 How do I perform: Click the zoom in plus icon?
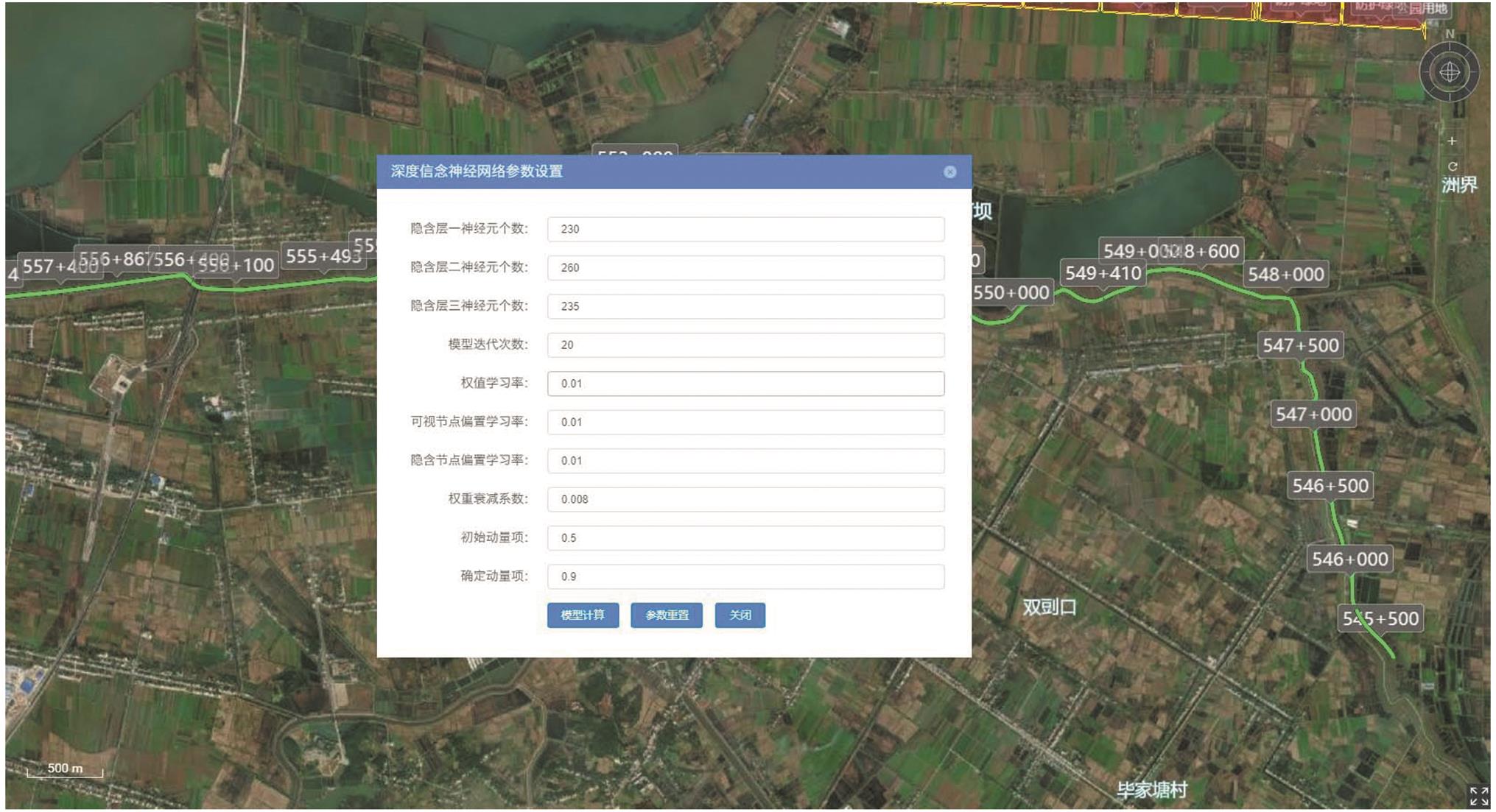[x=1452, y=141]
